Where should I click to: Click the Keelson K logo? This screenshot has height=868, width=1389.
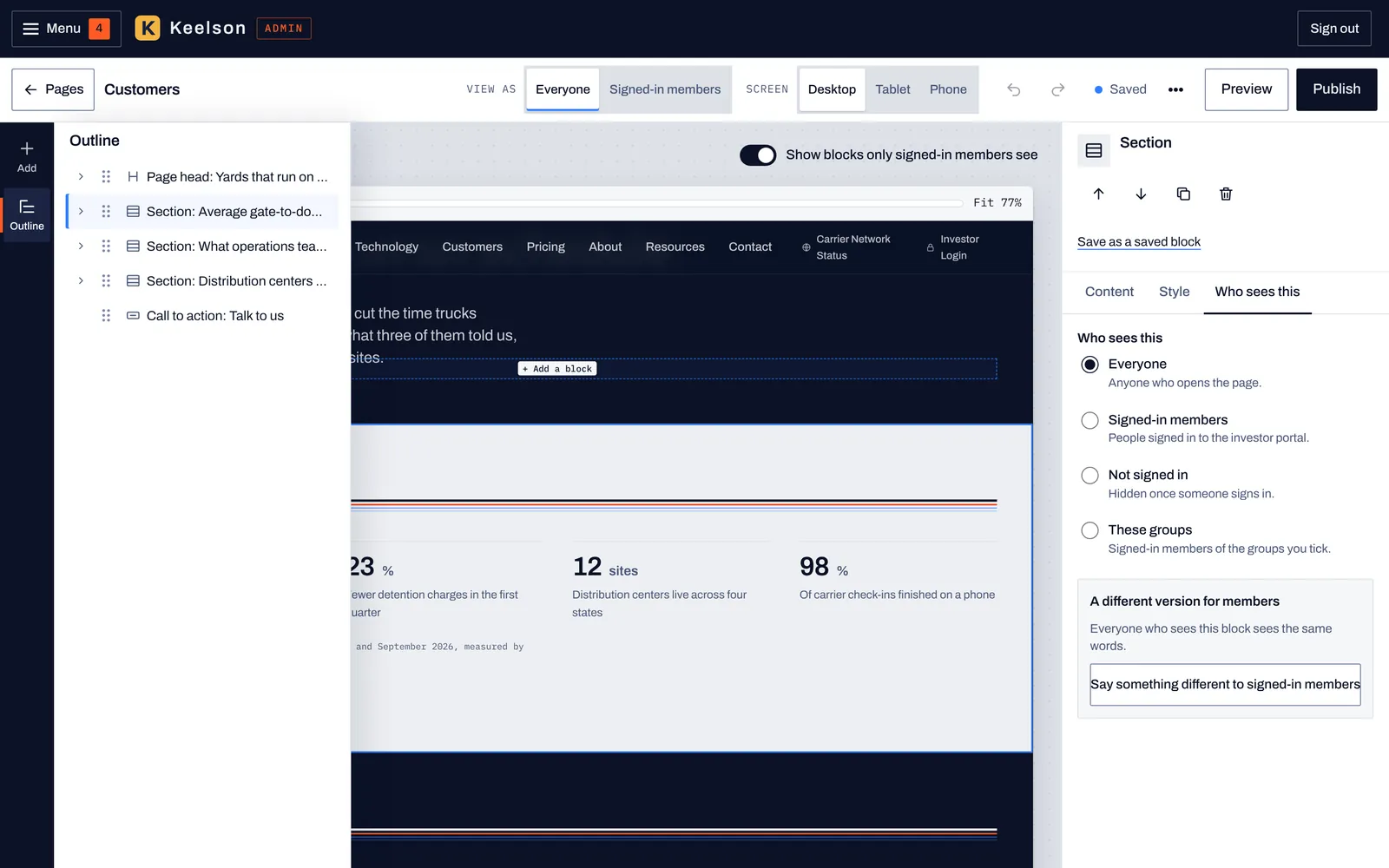pyautogui.click(x=148, y=28)
